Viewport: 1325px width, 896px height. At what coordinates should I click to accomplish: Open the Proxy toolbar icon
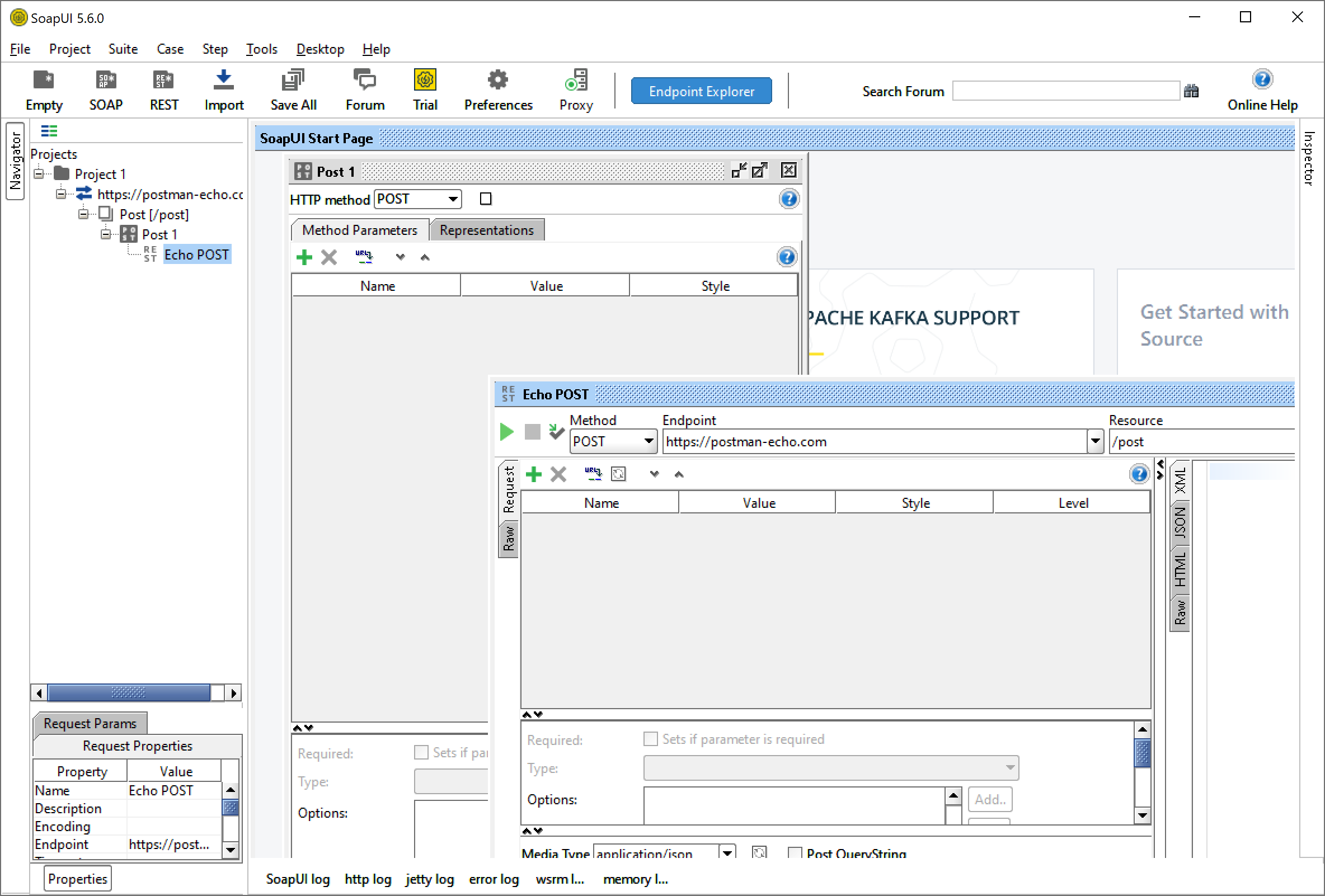(x=576, y=80)
